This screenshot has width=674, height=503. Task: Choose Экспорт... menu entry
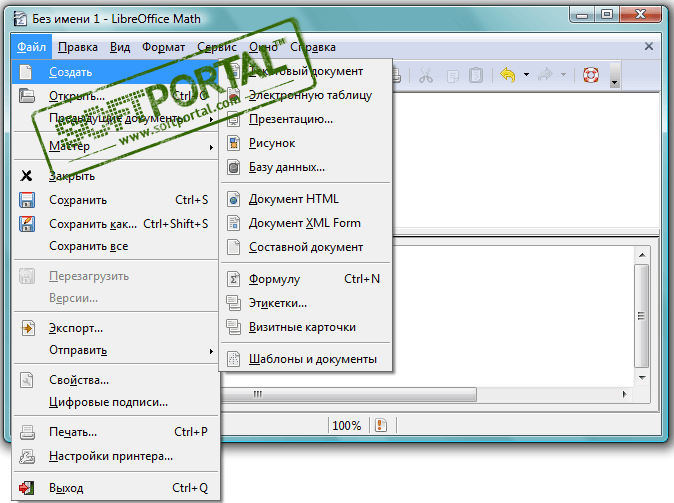point(116,328)
